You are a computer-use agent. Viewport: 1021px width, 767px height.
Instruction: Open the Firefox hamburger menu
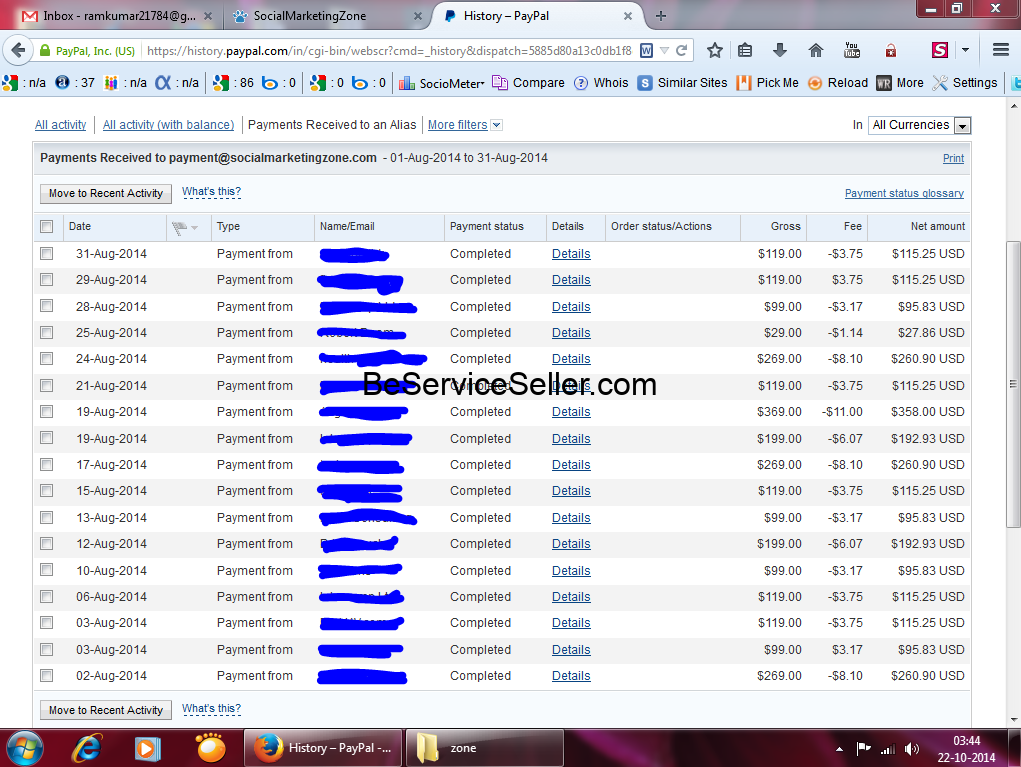1001,50
